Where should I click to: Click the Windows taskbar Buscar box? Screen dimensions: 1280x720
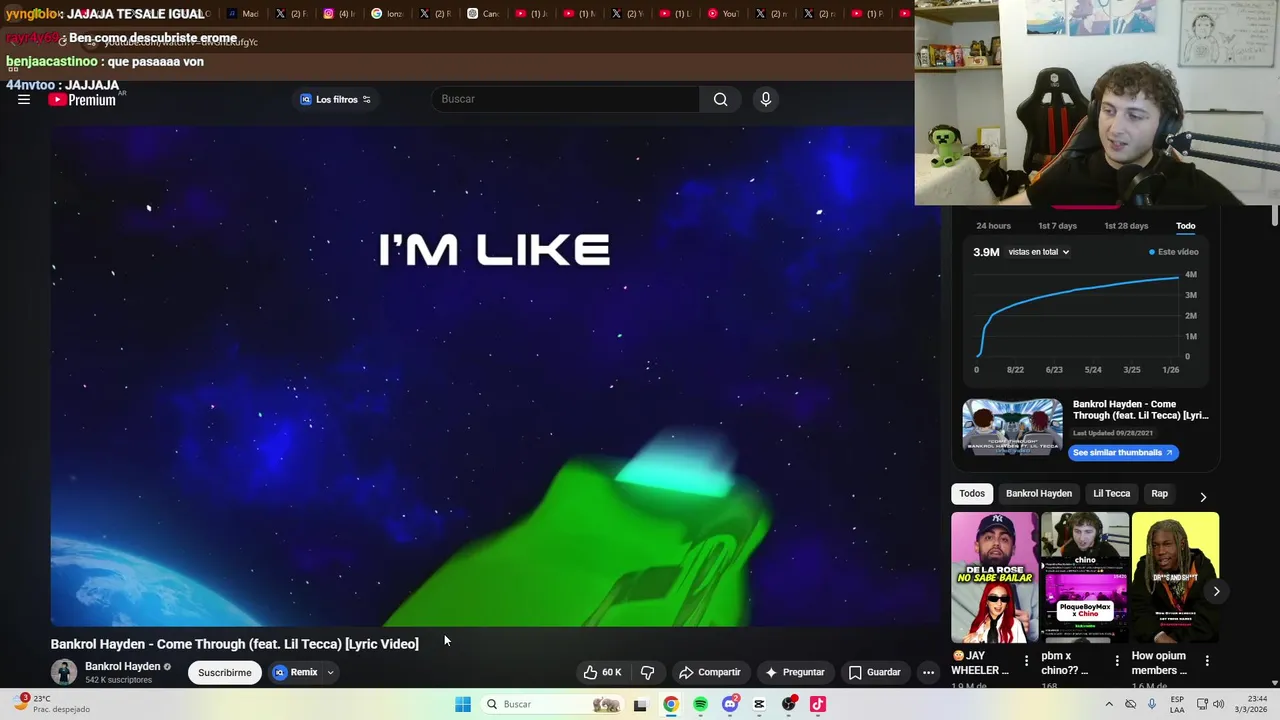(x=551, y=704)
